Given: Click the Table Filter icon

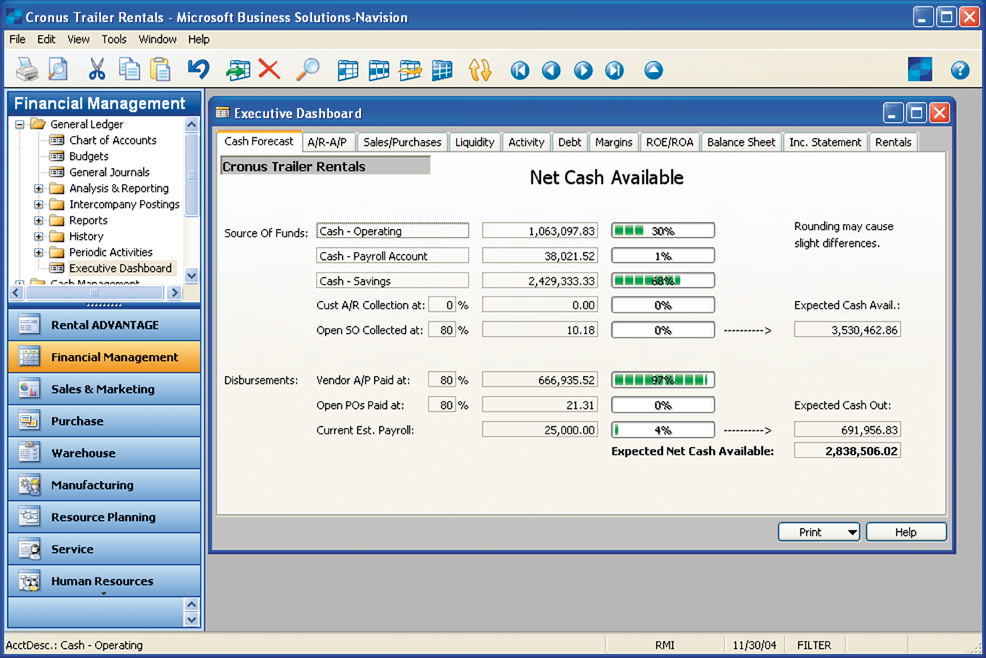Looking at the screenshot, I should point(379,70).
